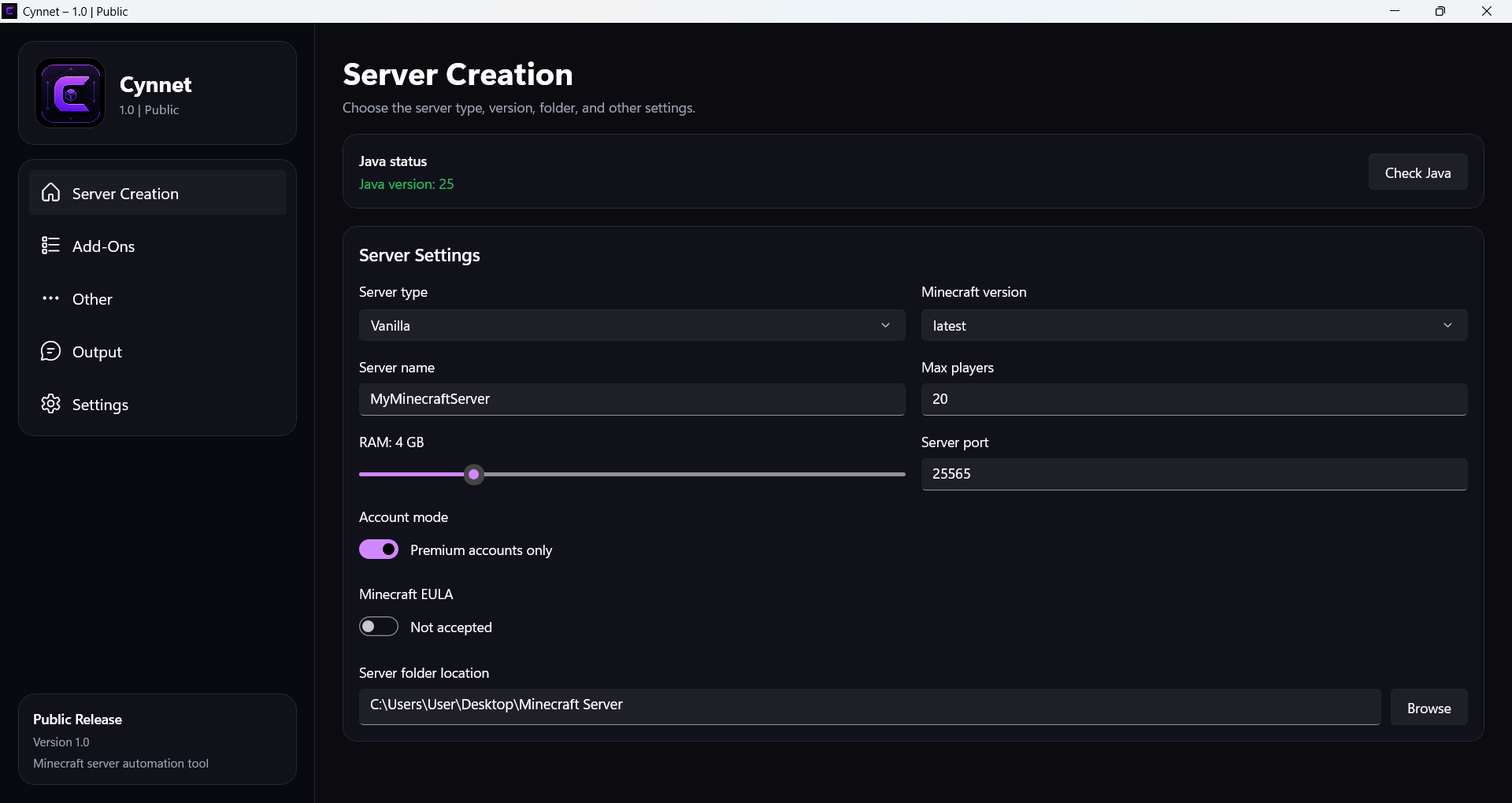Click the Server name input field

(632, 399)
